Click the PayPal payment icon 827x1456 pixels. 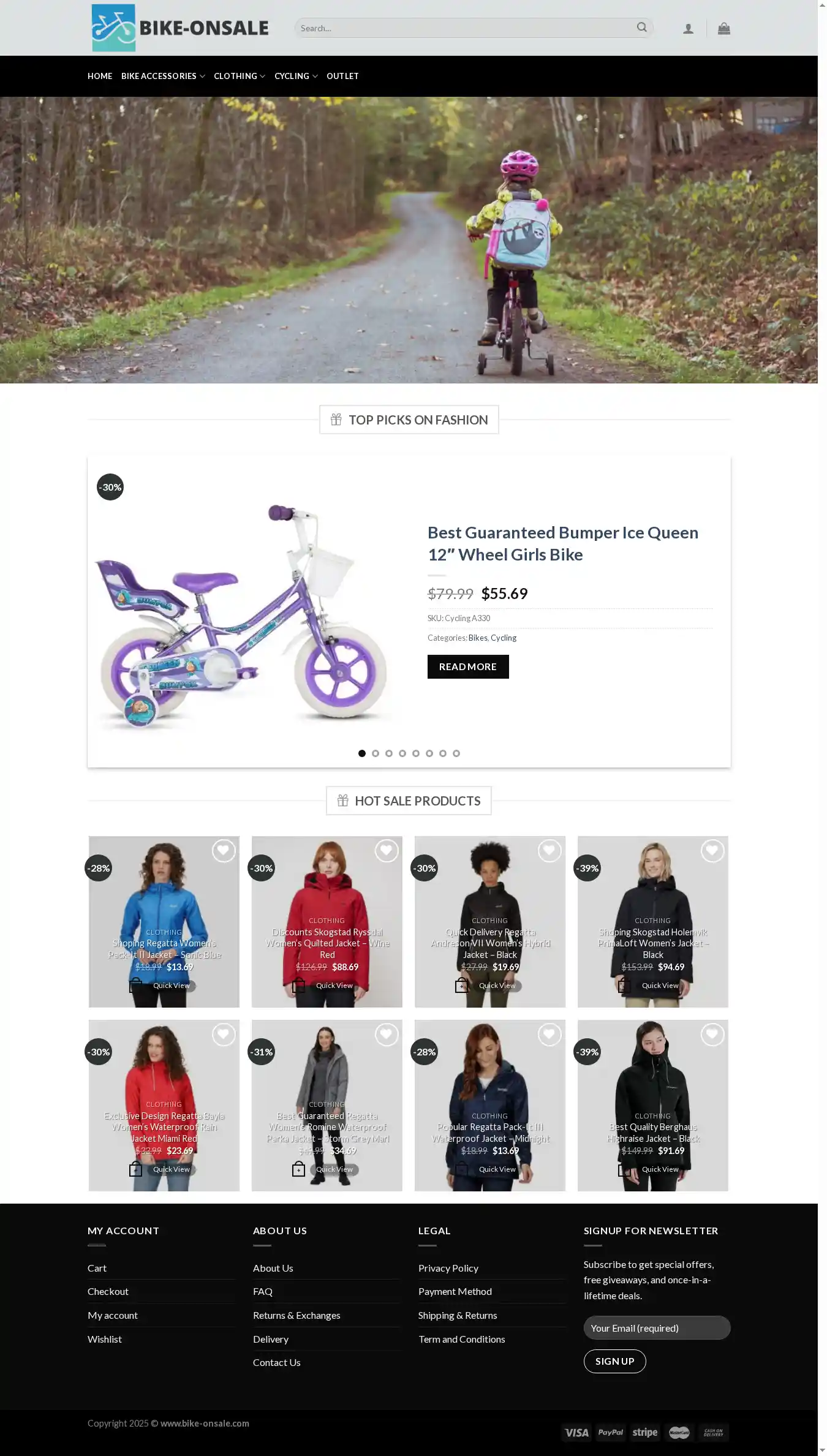pos(611,1432)
